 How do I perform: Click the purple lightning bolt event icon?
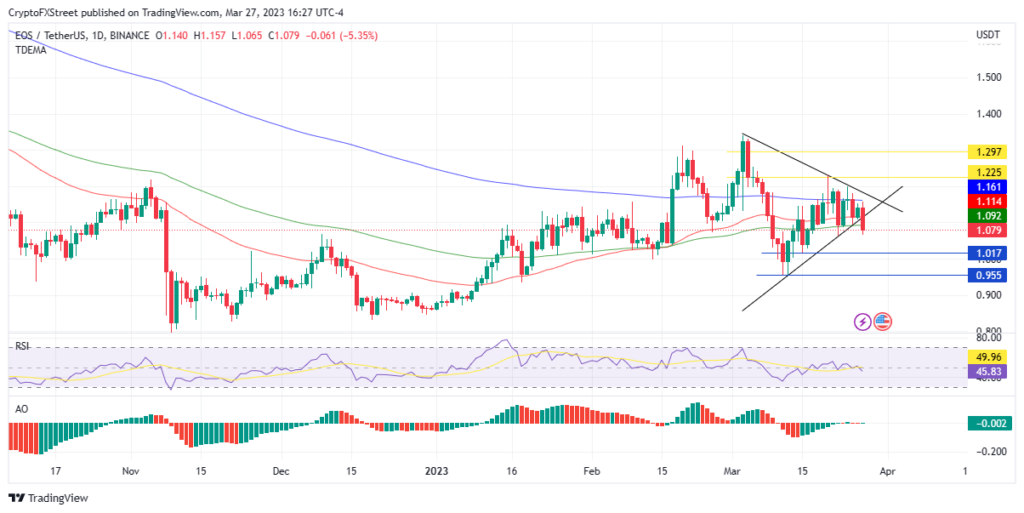(862, 321)
